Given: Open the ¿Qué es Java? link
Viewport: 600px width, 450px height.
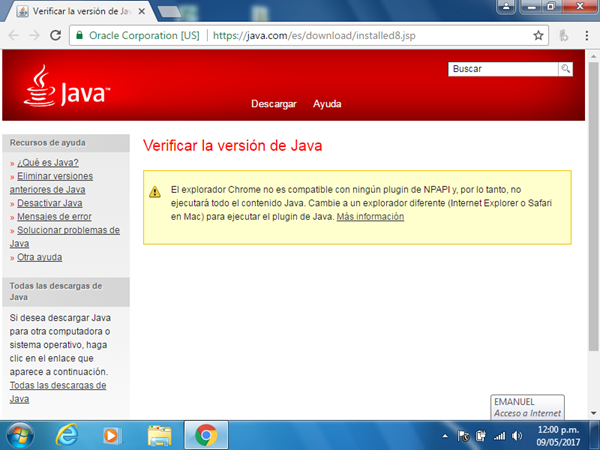Looking at the screenshot, I should [x=48, y=163].
